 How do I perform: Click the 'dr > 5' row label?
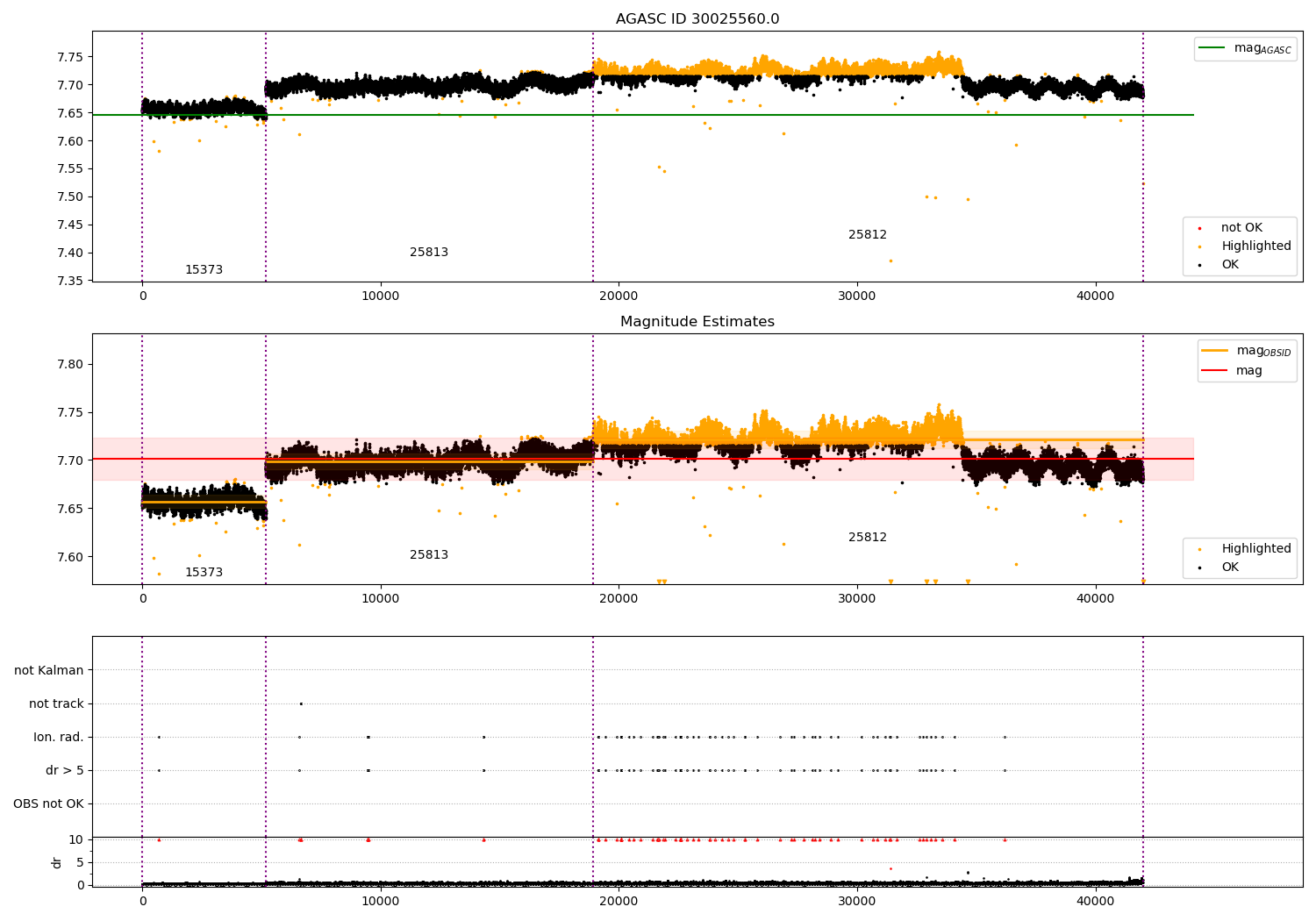coord(65,770)
